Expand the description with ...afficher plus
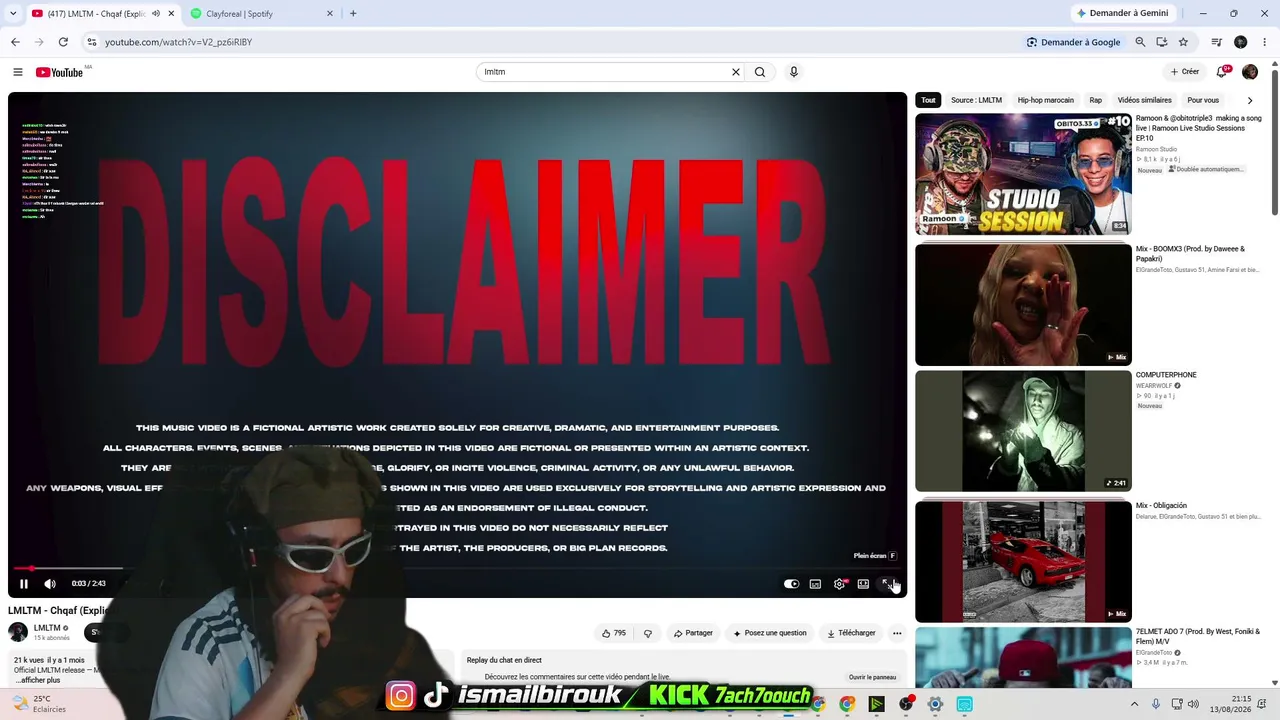Viewport: 1280px width, 720px height. point(38,680)
